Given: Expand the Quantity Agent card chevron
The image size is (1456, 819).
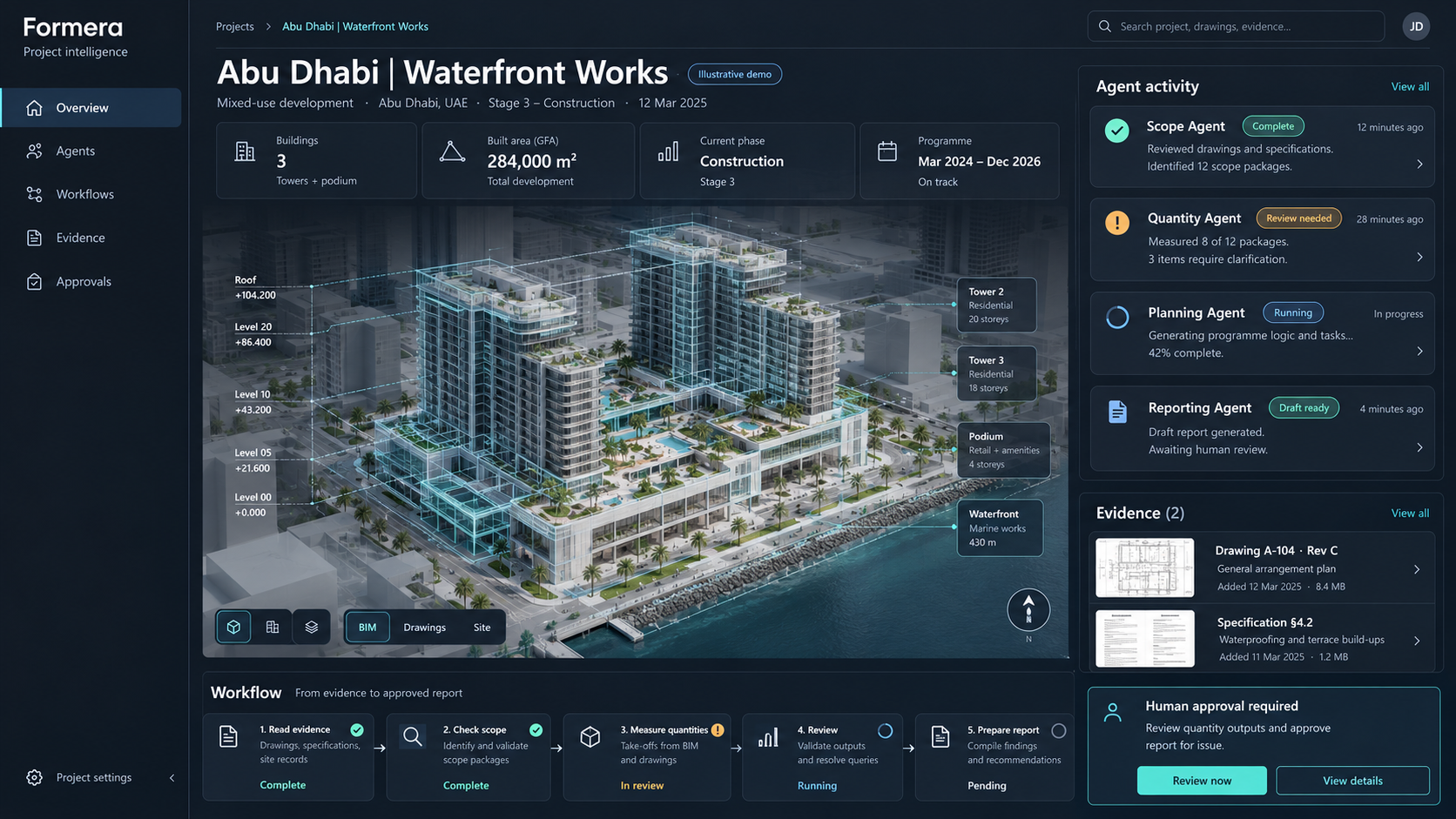Looking at the screenshot, I should 1419,258.
